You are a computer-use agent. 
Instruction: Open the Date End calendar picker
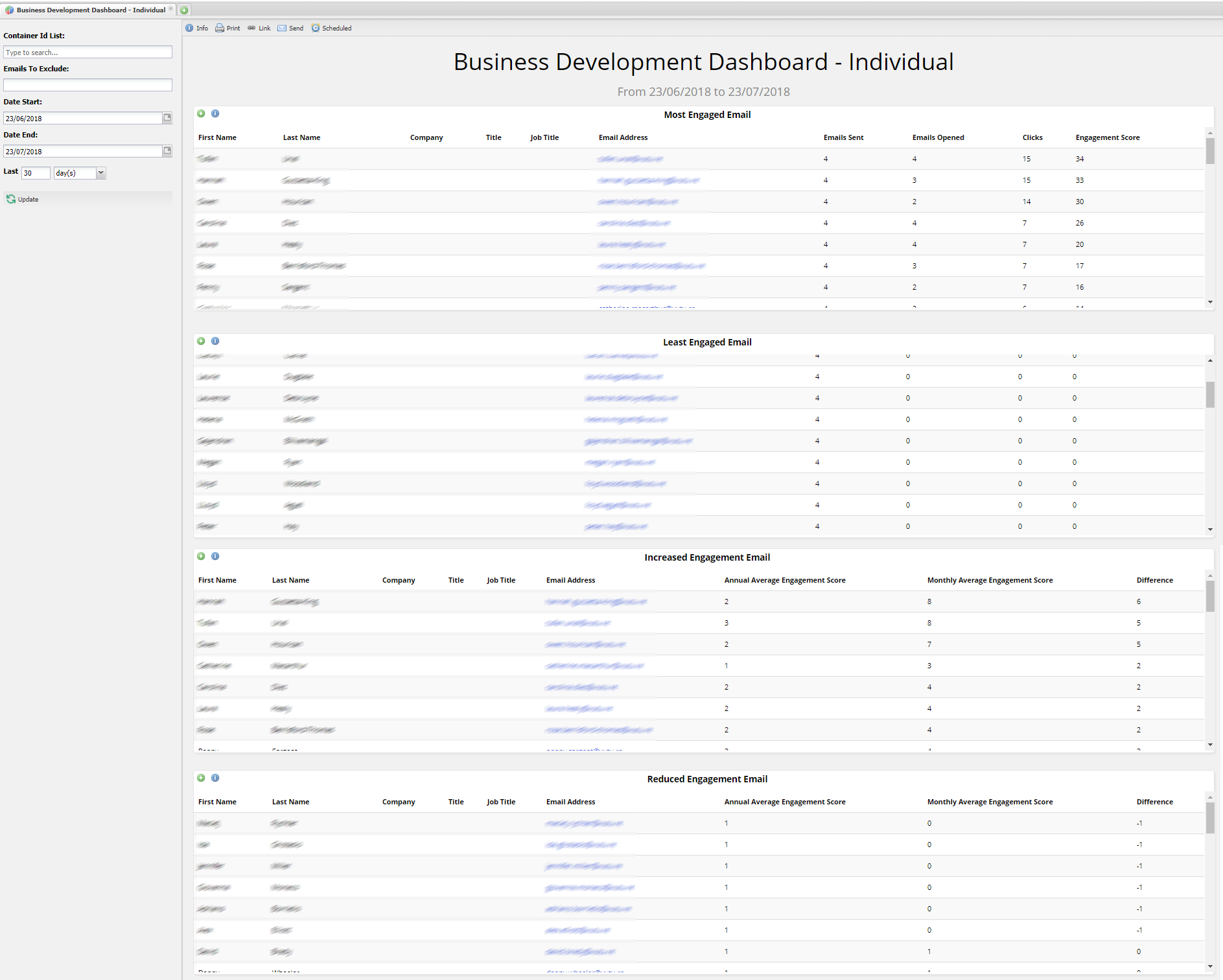(x=167, y=151)
